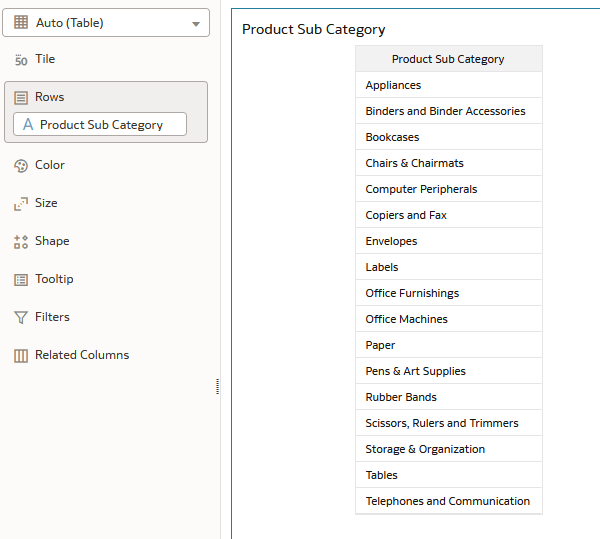Viewport: 600px width, 539px height.
Task: Select the Office Machines row
Action: (449, 319)
